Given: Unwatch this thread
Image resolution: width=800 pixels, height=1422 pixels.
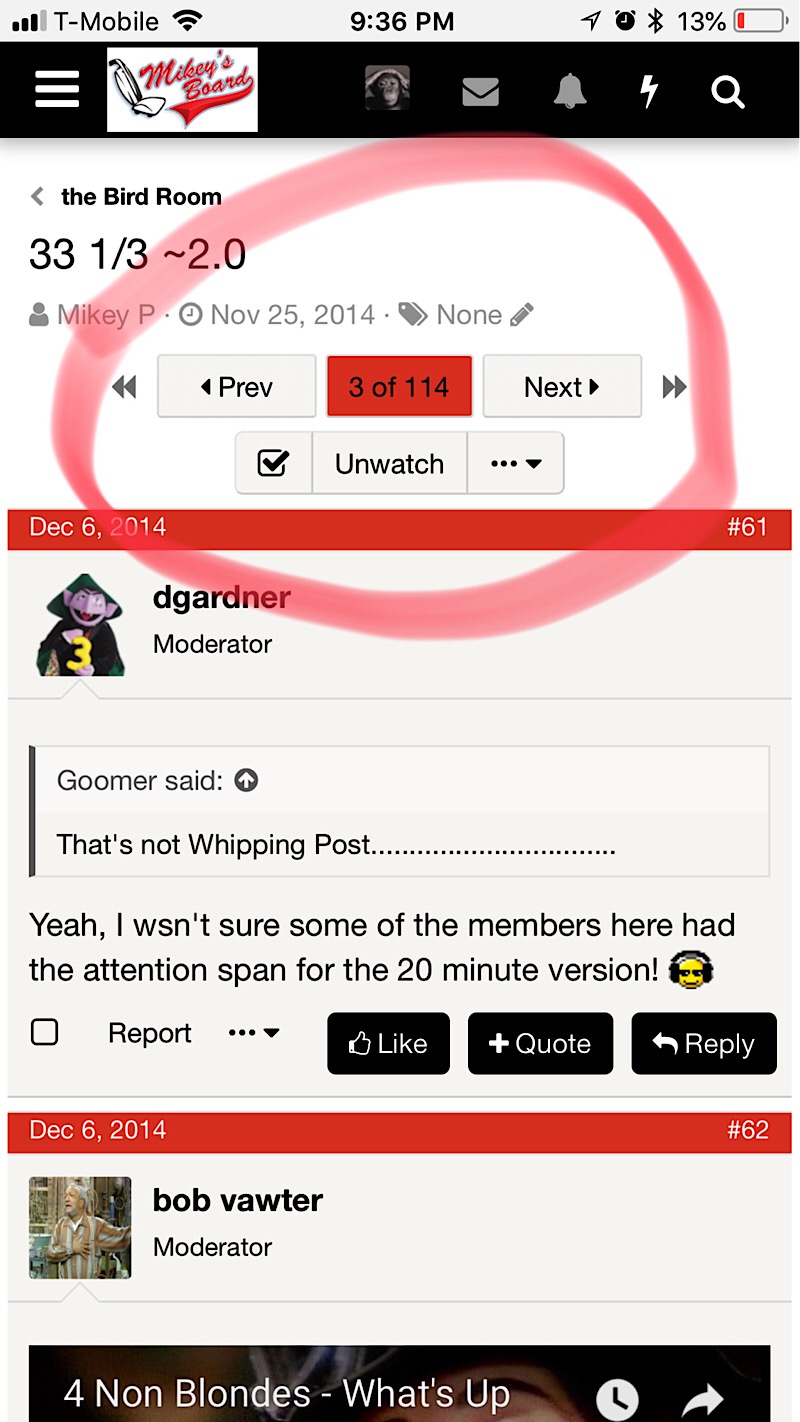Looking at the screenshot, I should coord(389,463).
